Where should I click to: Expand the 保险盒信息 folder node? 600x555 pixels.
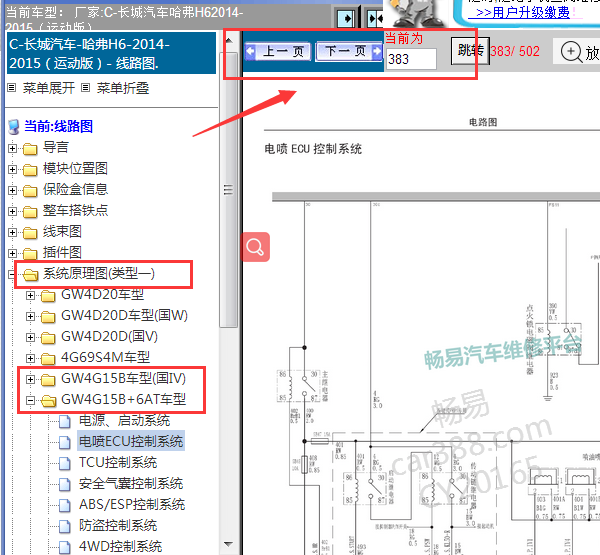pos(12,190)
